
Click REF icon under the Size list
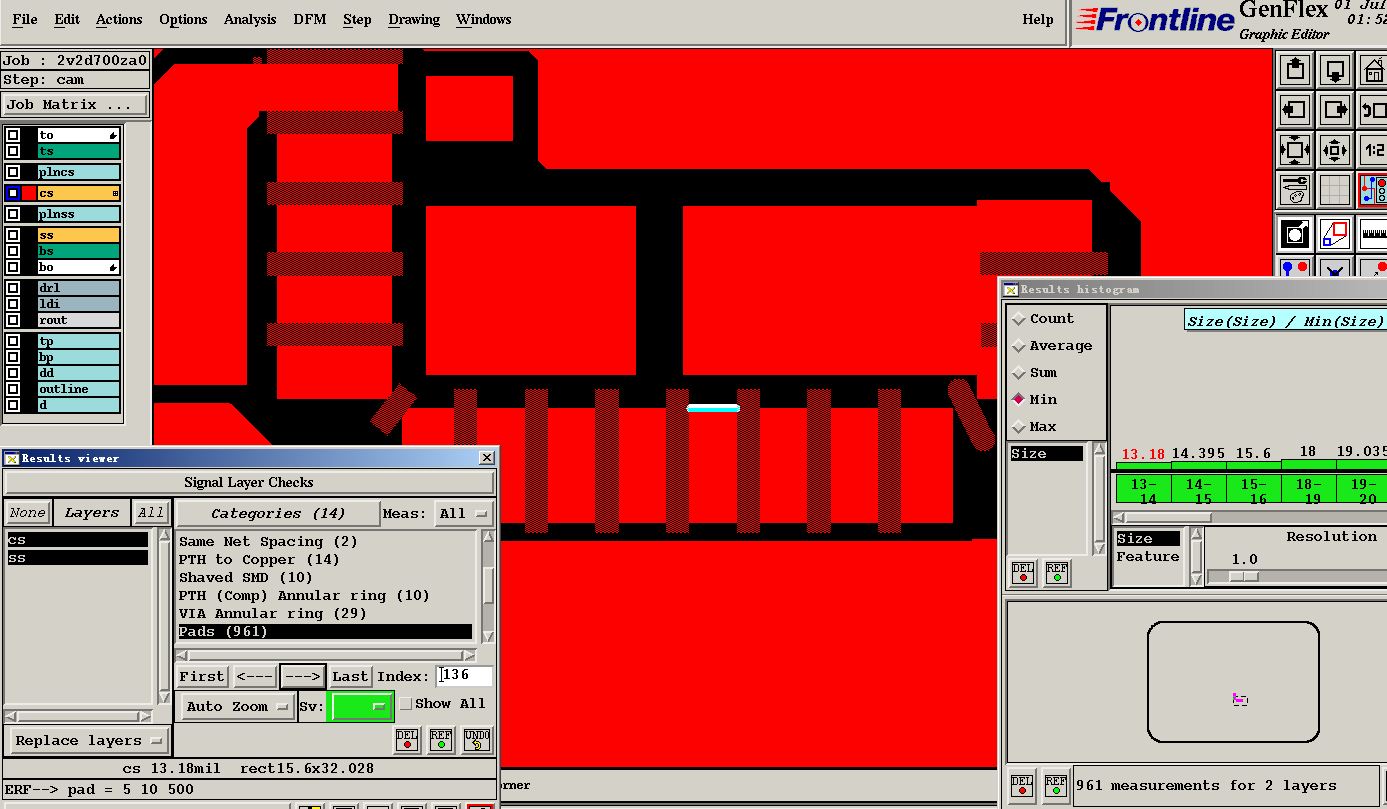point(1057,573)
